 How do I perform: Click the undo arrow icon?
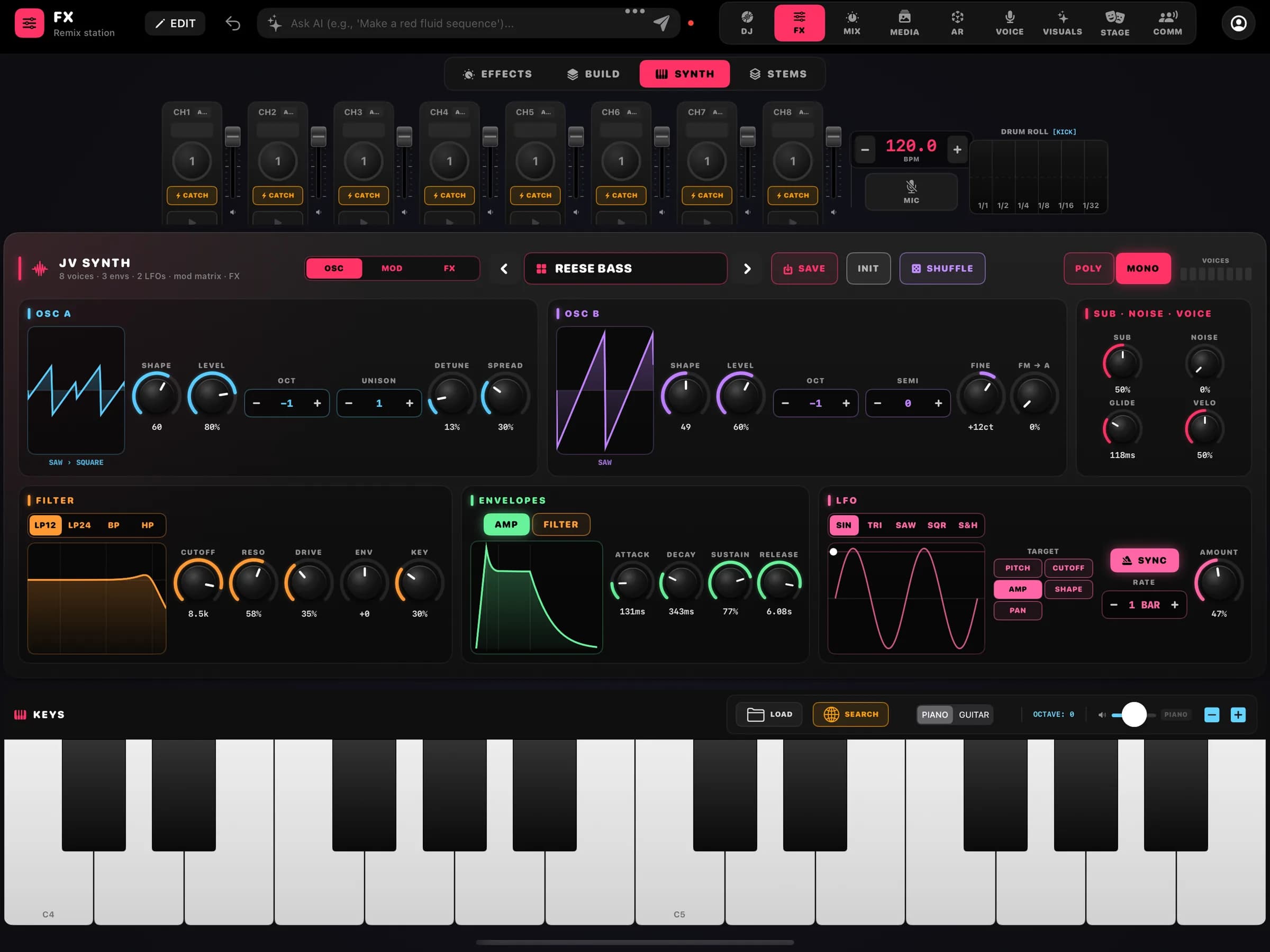coord(232,23)
